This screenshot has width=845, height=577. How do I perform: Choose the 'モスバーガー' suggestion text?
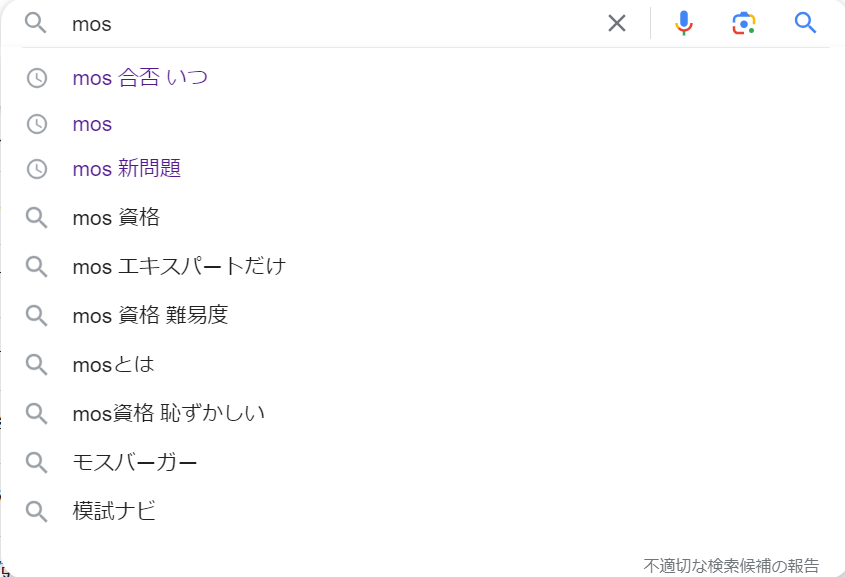[135, 462]
